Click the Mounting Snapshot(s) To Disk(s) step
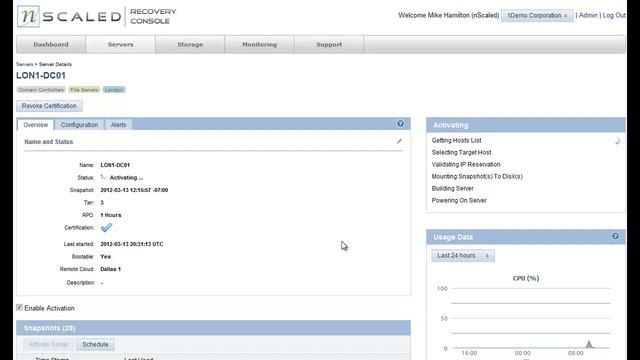The image size is (640, 360). coord(477,176)
